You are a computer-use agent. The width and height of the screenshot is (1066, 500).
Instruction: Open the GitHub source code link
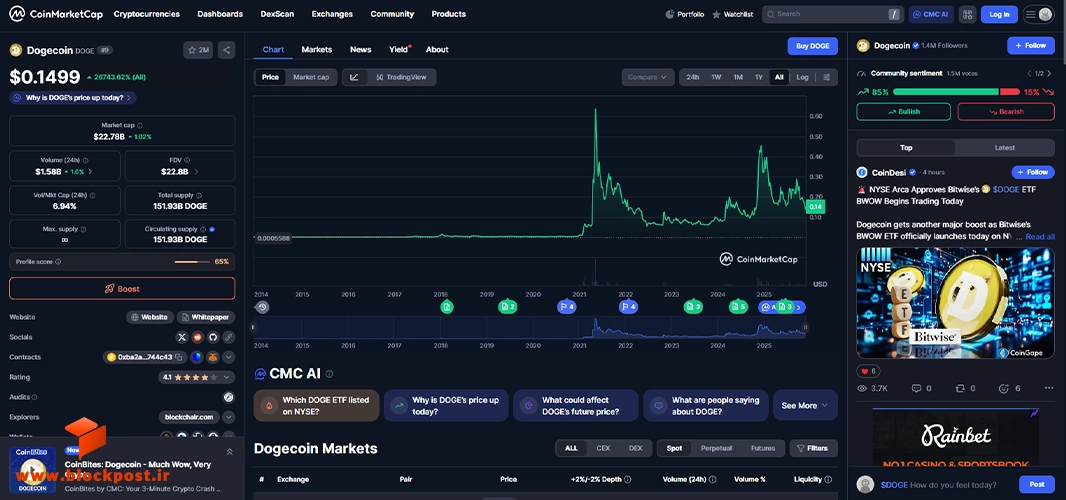coord(213,337)
